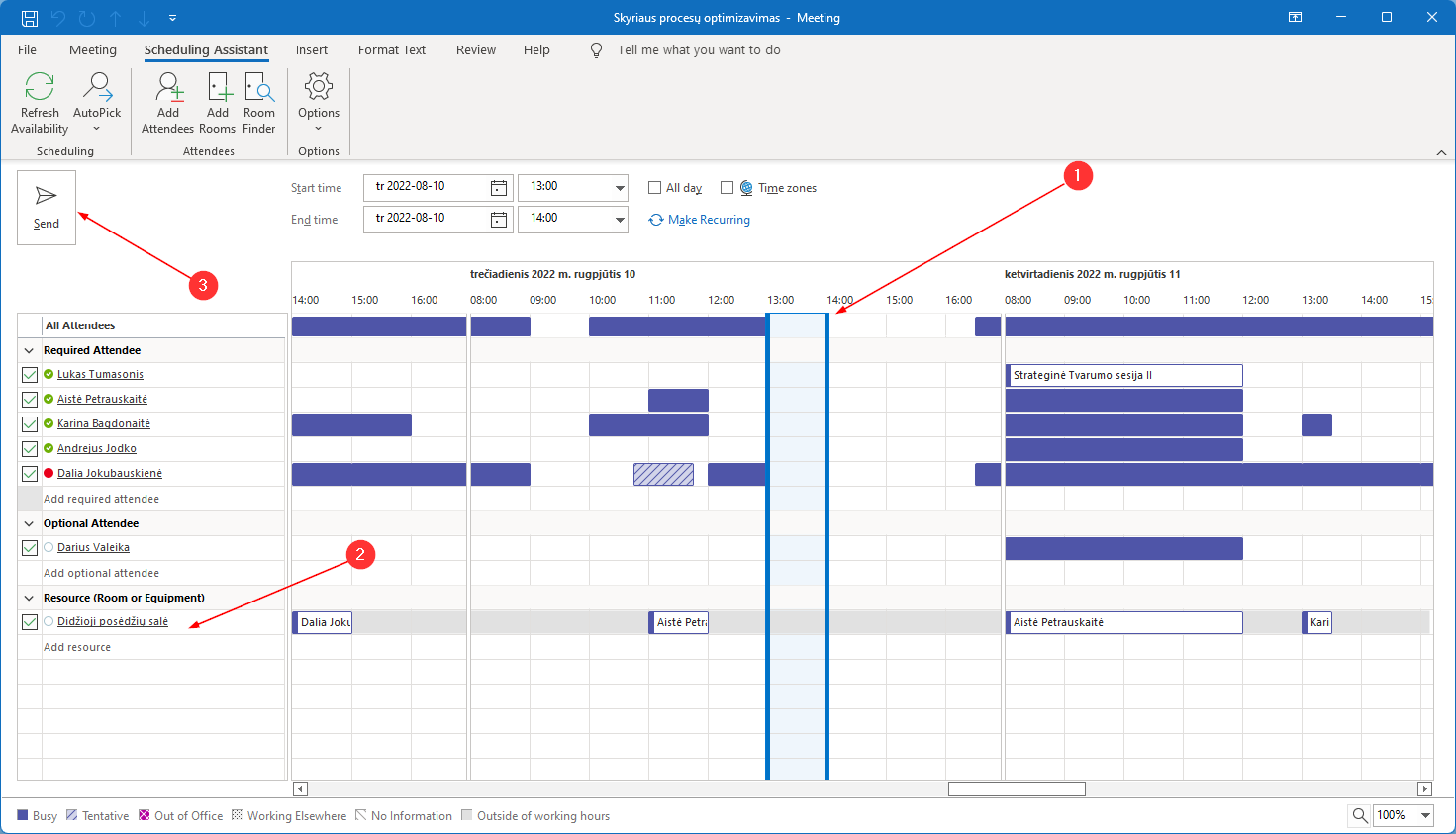This screenshot has height=834, width=1456.
Task: Click the horizontal timeline scrollbar thumb
Action: point(1017,788)
